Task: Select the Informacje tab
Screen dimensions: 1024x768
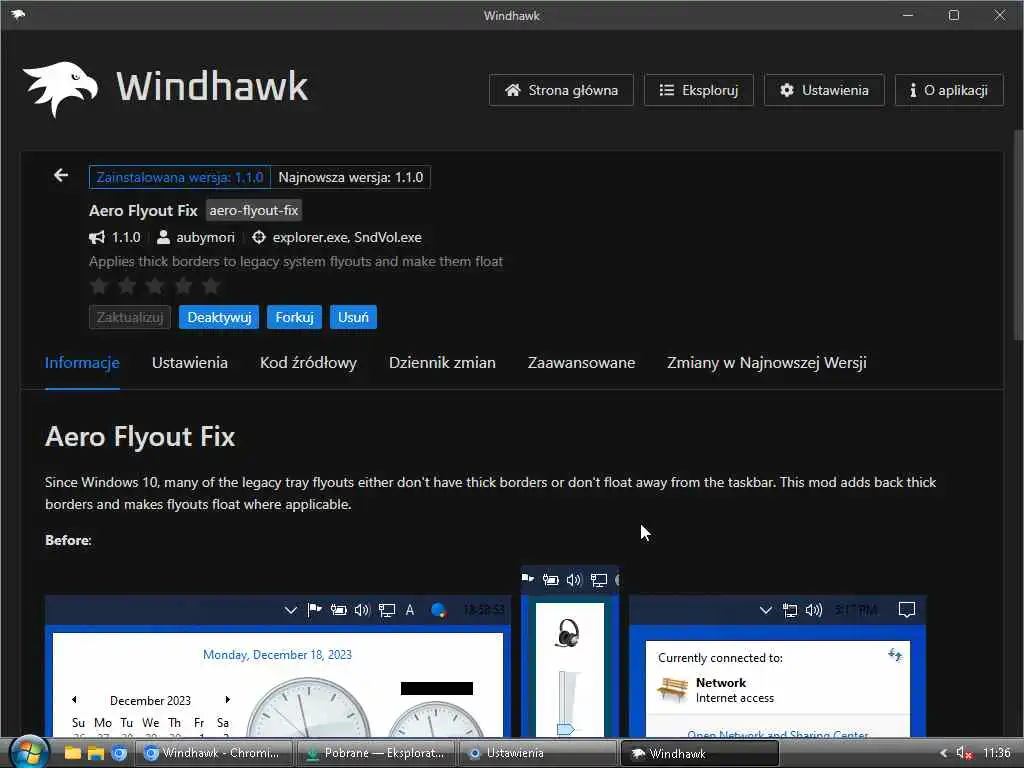Action: click(x=82, y=362)
